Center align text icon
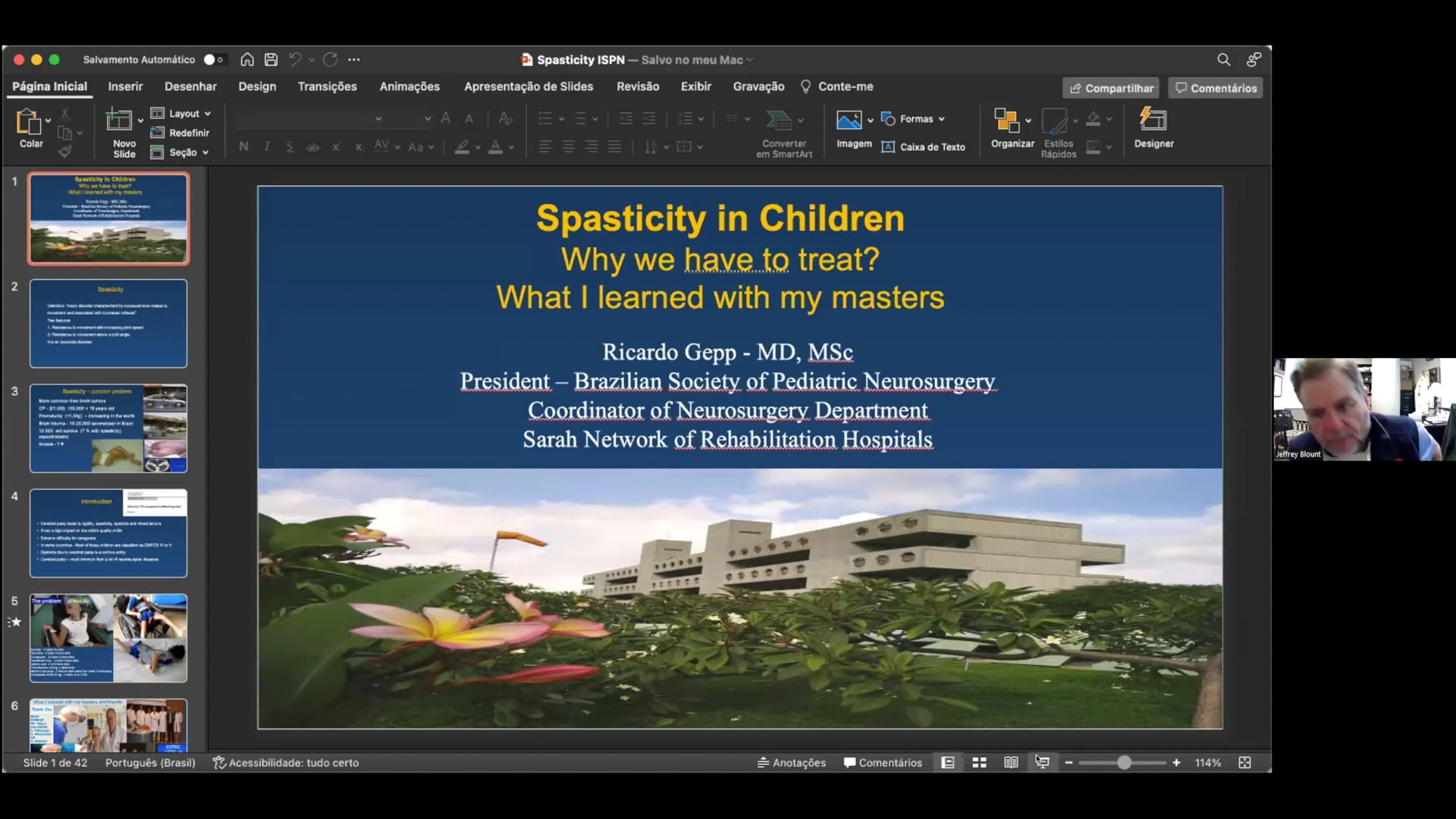Screen dimensions: 1456x819 point(568,146)
